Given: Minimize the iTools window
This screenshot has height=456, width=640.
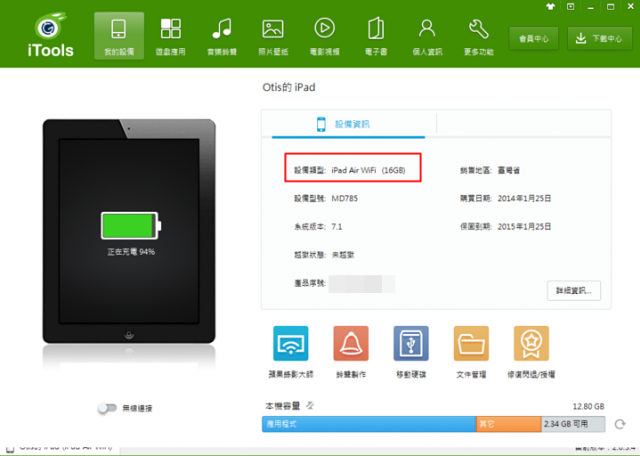Looking at the screenshot, I should (x=591, y=7).
